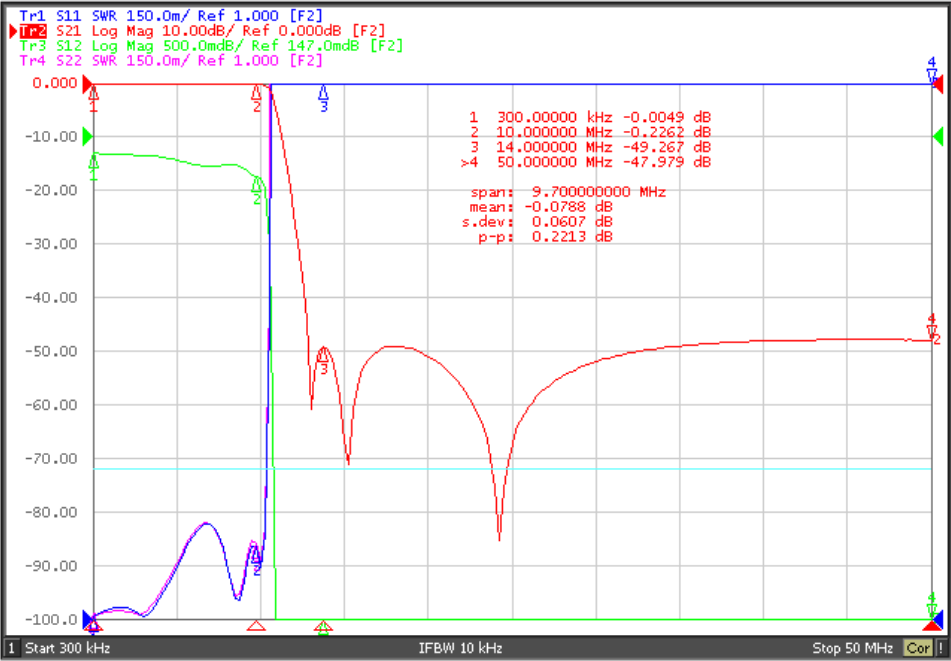
Task: Click marker 3 stimulus triangle on bottom axis
Action: pyautogui.click(x=324, y=626)
